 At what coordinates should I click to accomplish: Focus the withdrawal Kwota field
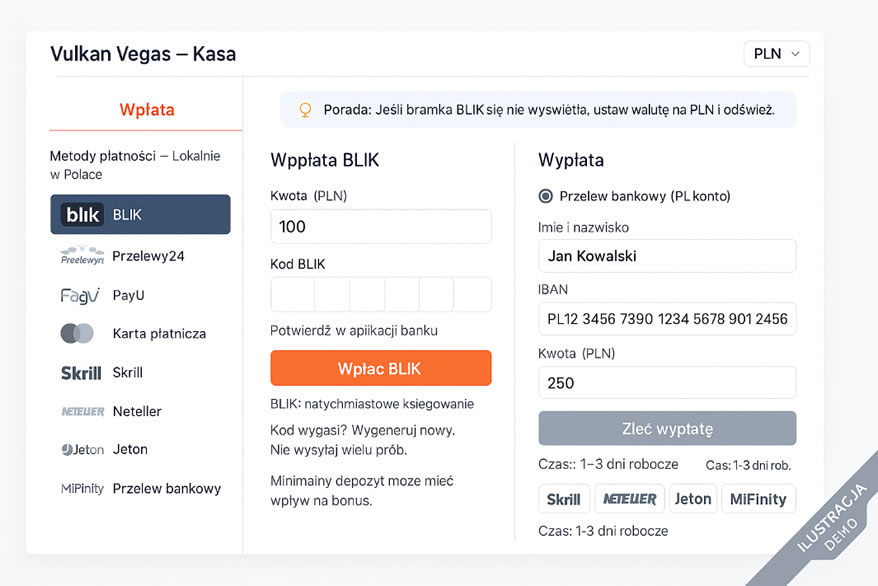click(x=667, y=382)
